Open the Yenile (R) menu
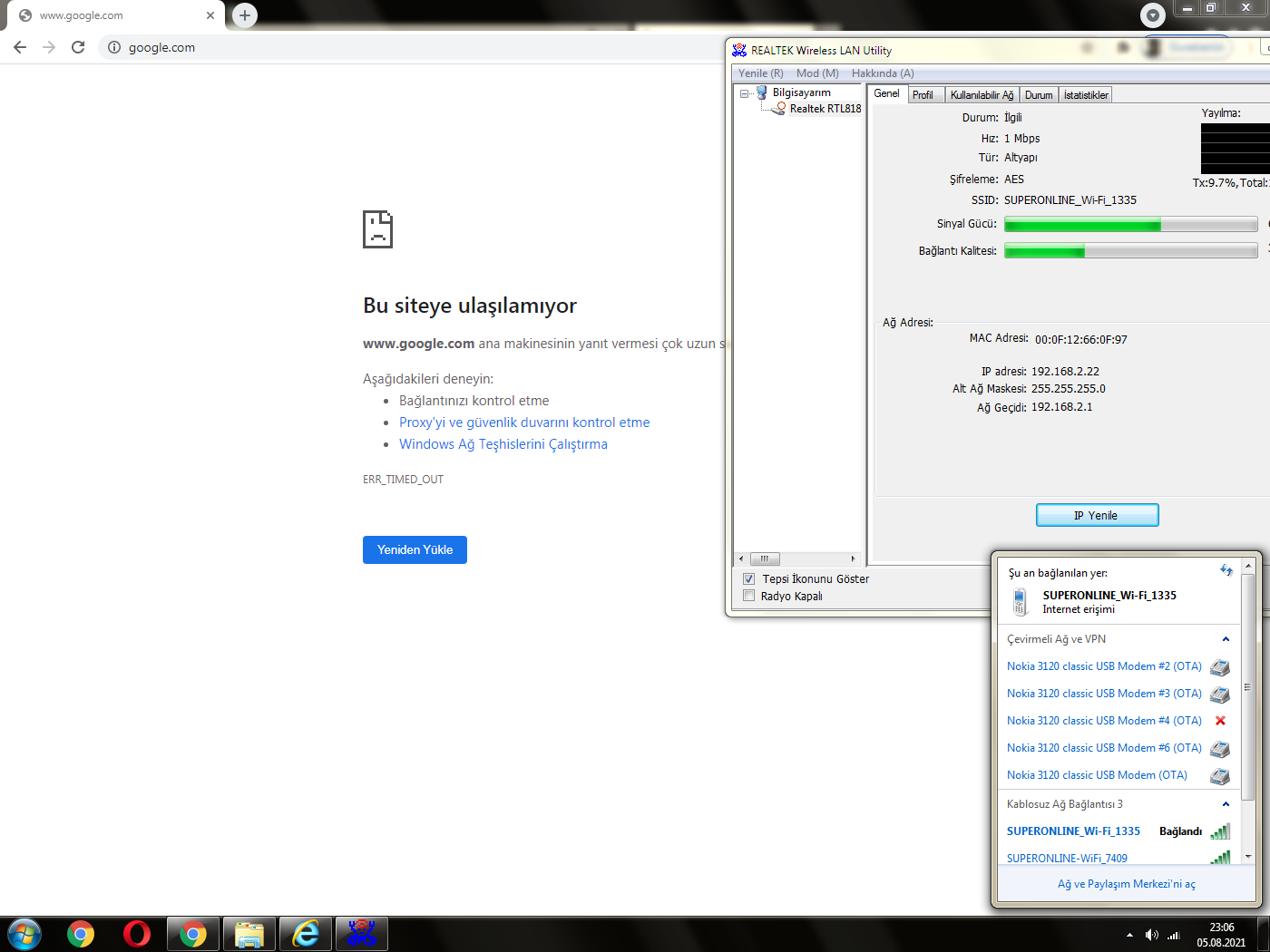1270x952 pixels. pos(761,73)
